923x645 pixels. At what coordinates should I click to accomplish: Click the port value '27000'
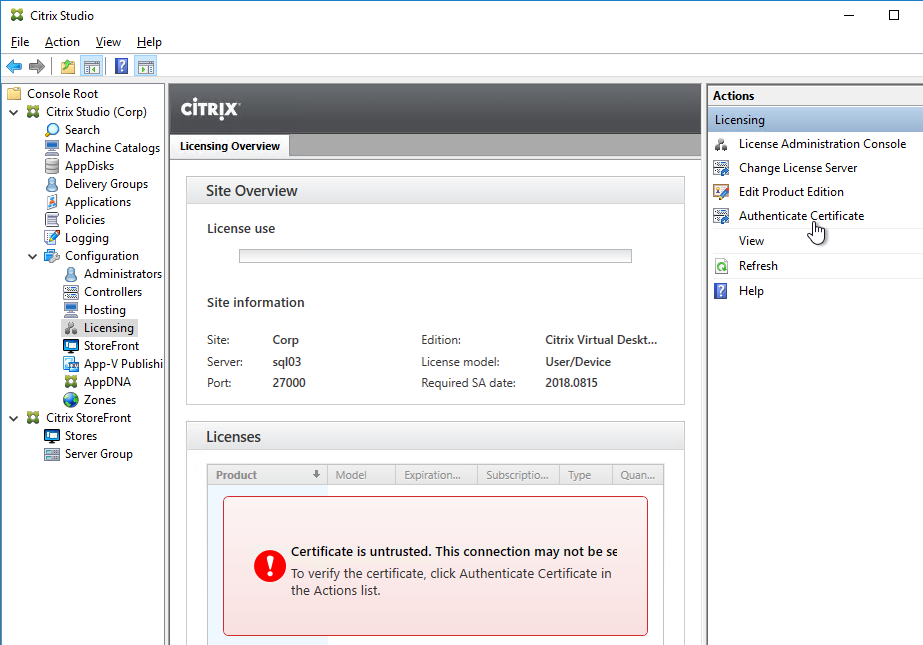289,383
